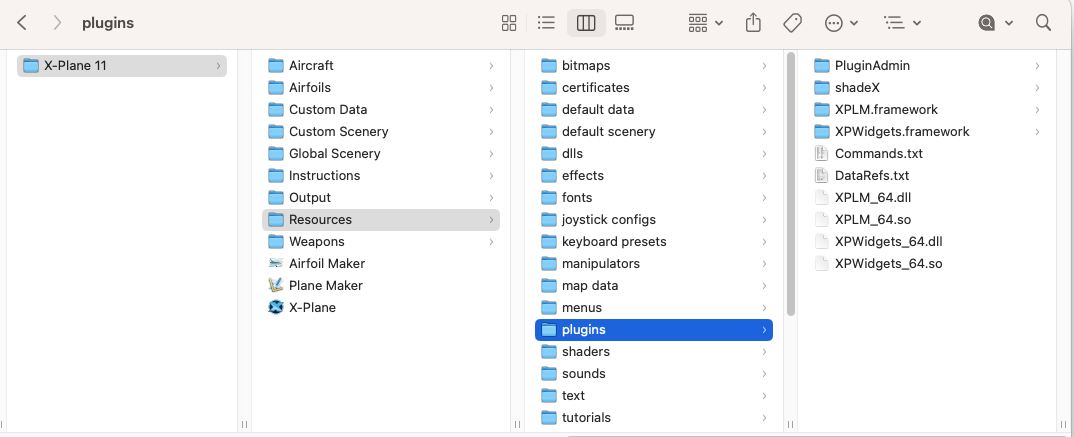Click the first column's resize handle
Screen dimensions: 1074x437
pos(245,425)
